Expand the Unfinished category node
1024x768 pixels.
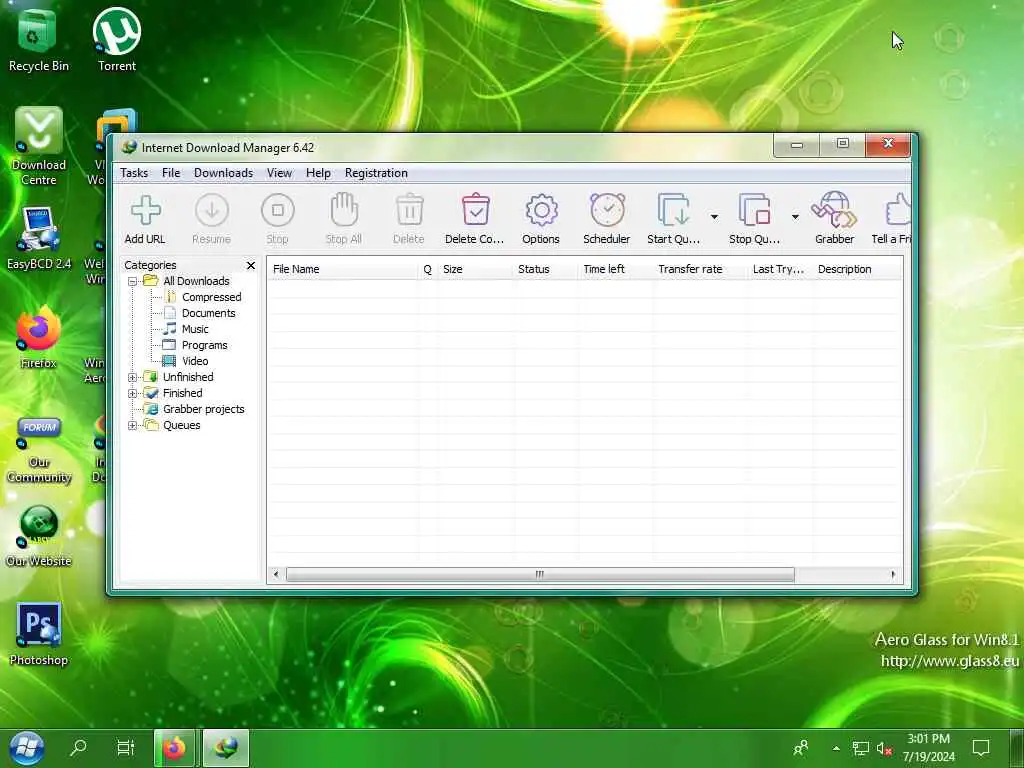click(x=133, y=377)
